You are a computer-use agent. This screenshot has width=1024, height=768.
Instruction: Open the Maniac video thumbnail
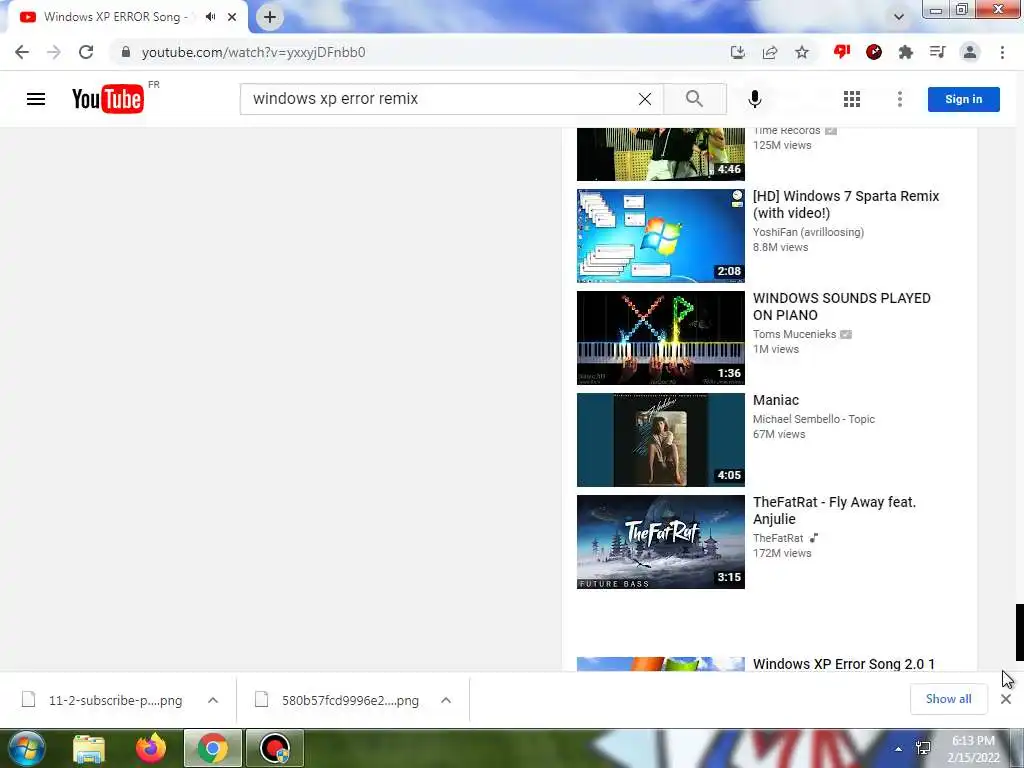[660, 440]
